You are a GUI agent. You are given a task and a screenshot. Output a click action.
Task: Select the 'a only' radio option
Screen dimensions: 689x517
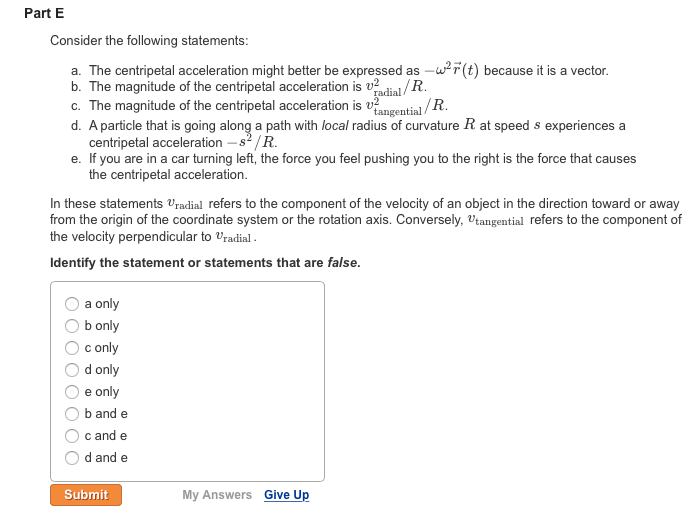point(73,304)
